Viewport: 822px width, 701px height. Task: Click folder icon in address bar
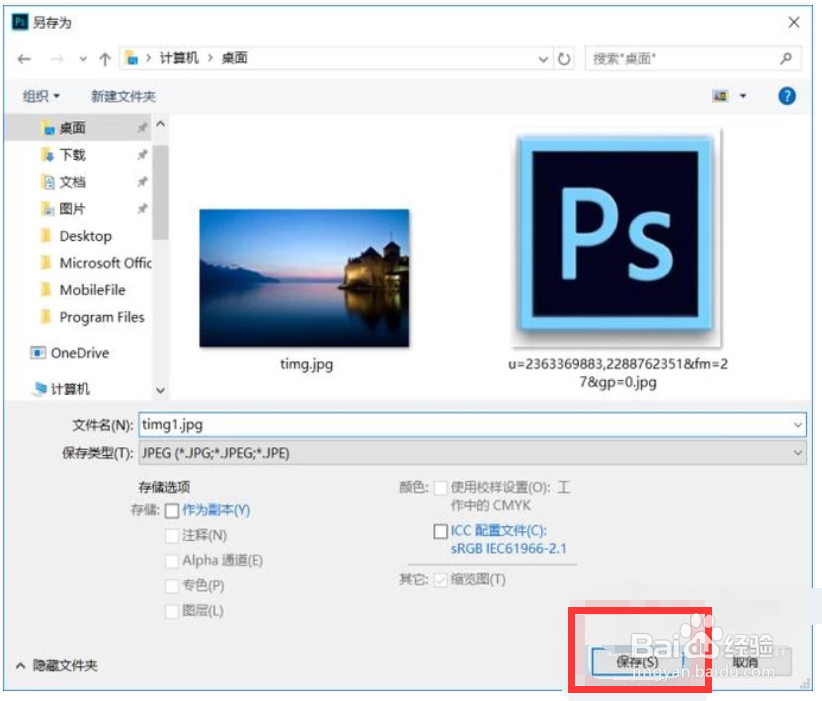click(x=132, y=58)
